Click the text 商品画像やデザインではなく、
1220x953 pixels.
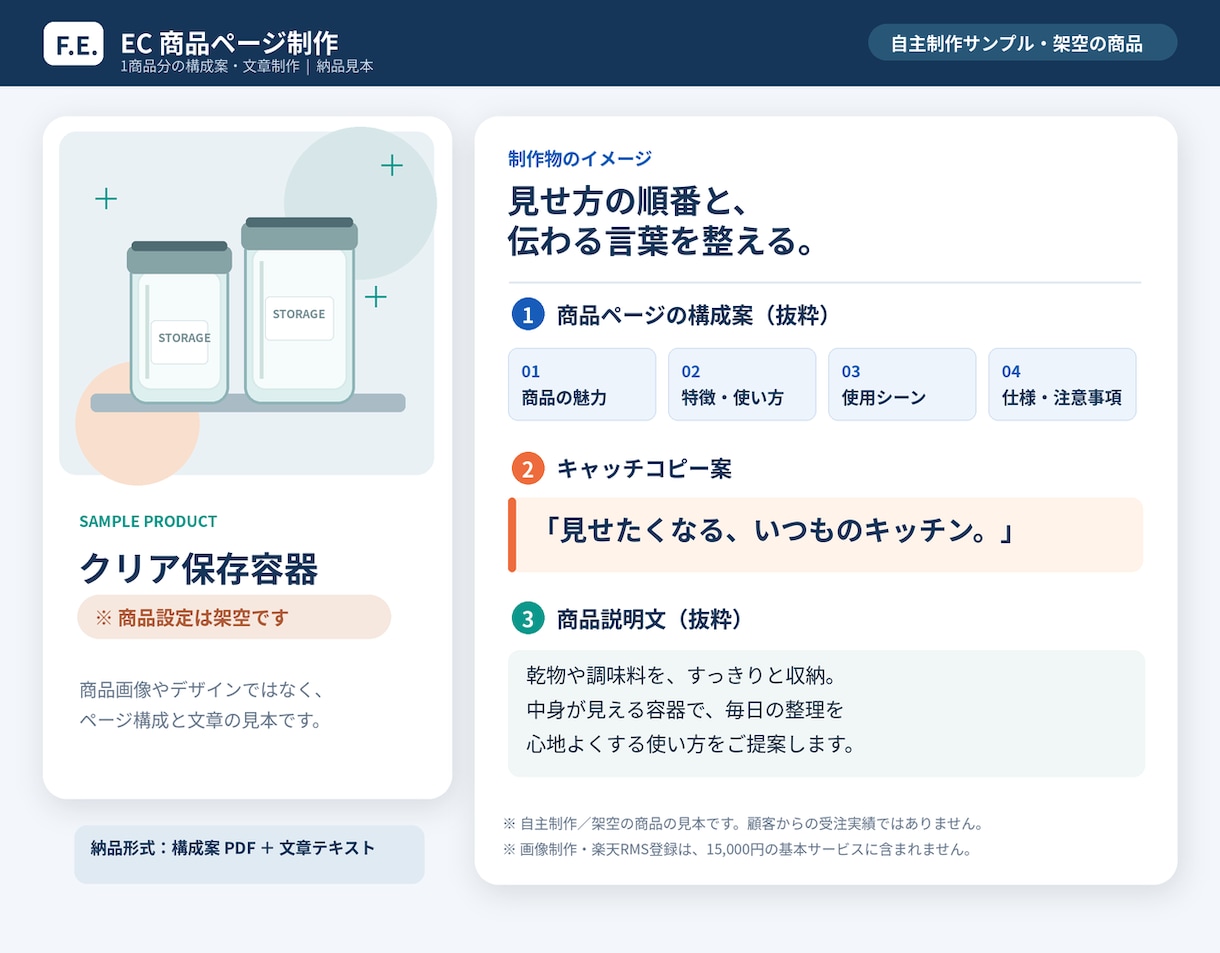coord(201,690)
